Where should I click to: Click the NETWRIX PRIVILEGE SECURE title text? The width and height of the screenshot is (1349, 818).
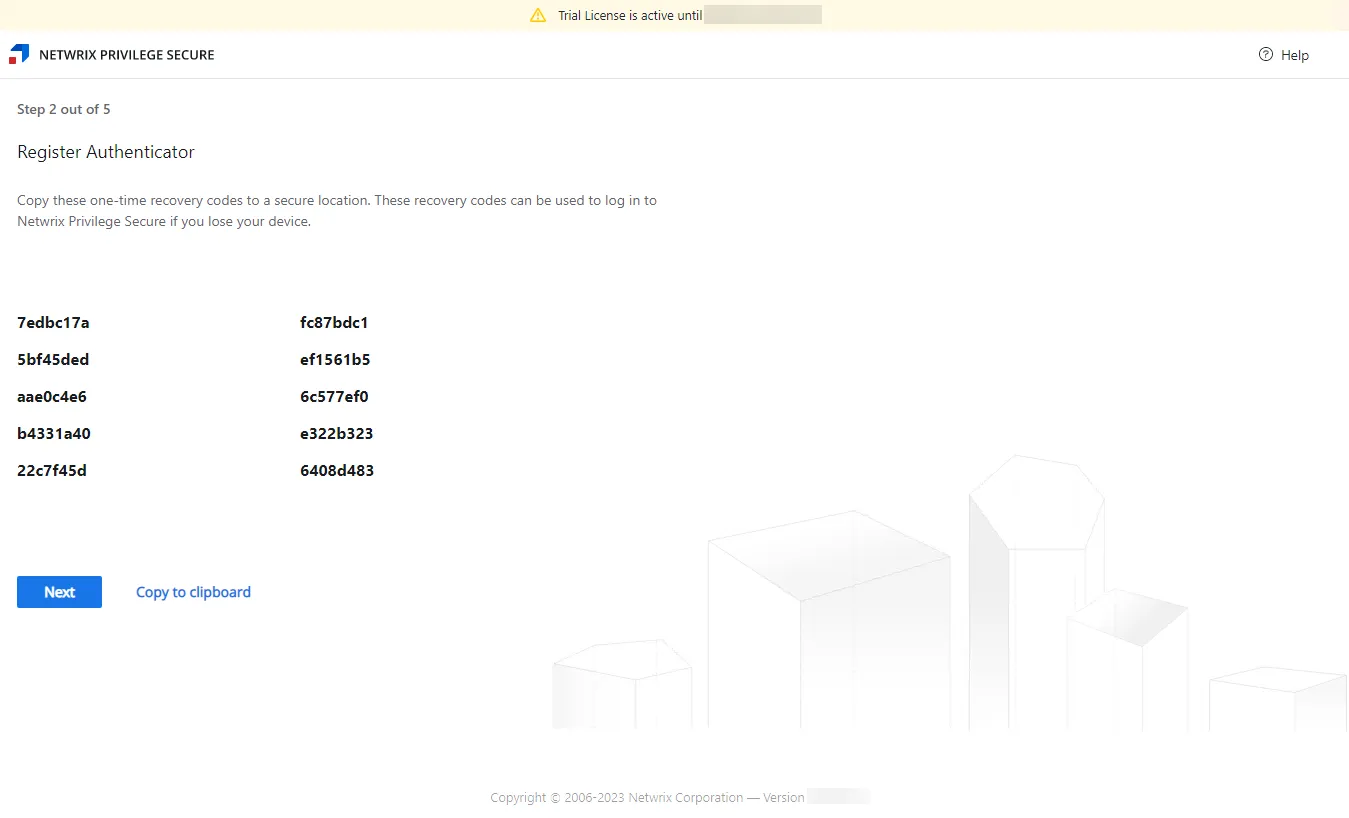[127, 55]
